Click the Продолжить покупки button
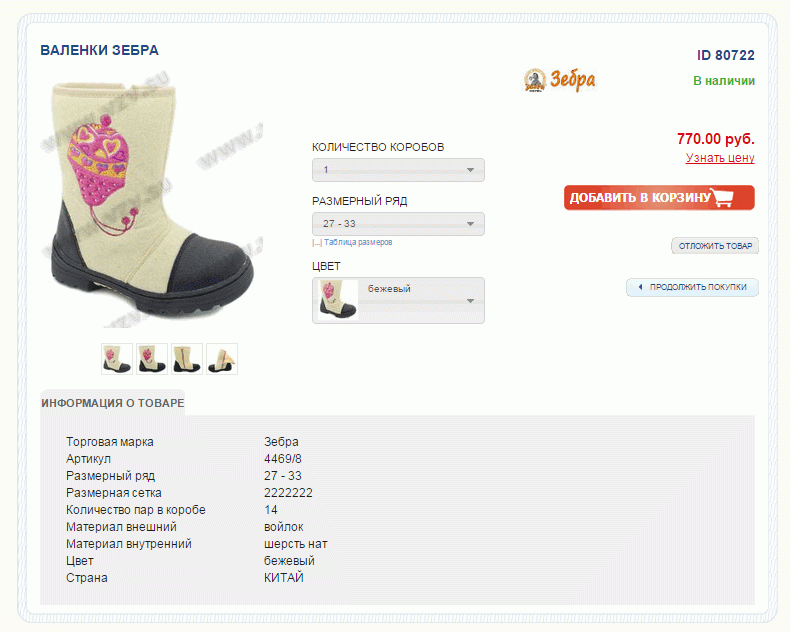 point(692,287)
